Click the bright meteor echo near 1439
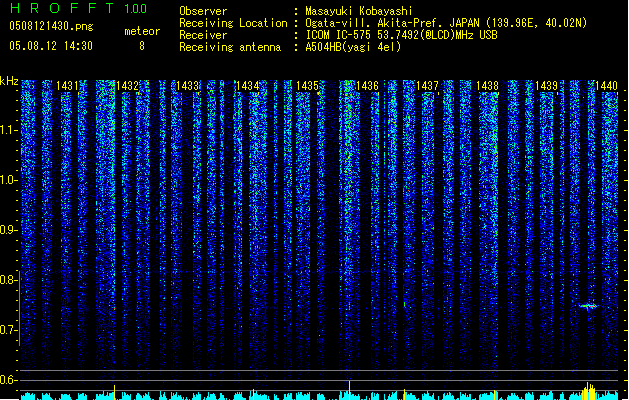This screenshot has height=400, width=629. click(x=588, y=307)
